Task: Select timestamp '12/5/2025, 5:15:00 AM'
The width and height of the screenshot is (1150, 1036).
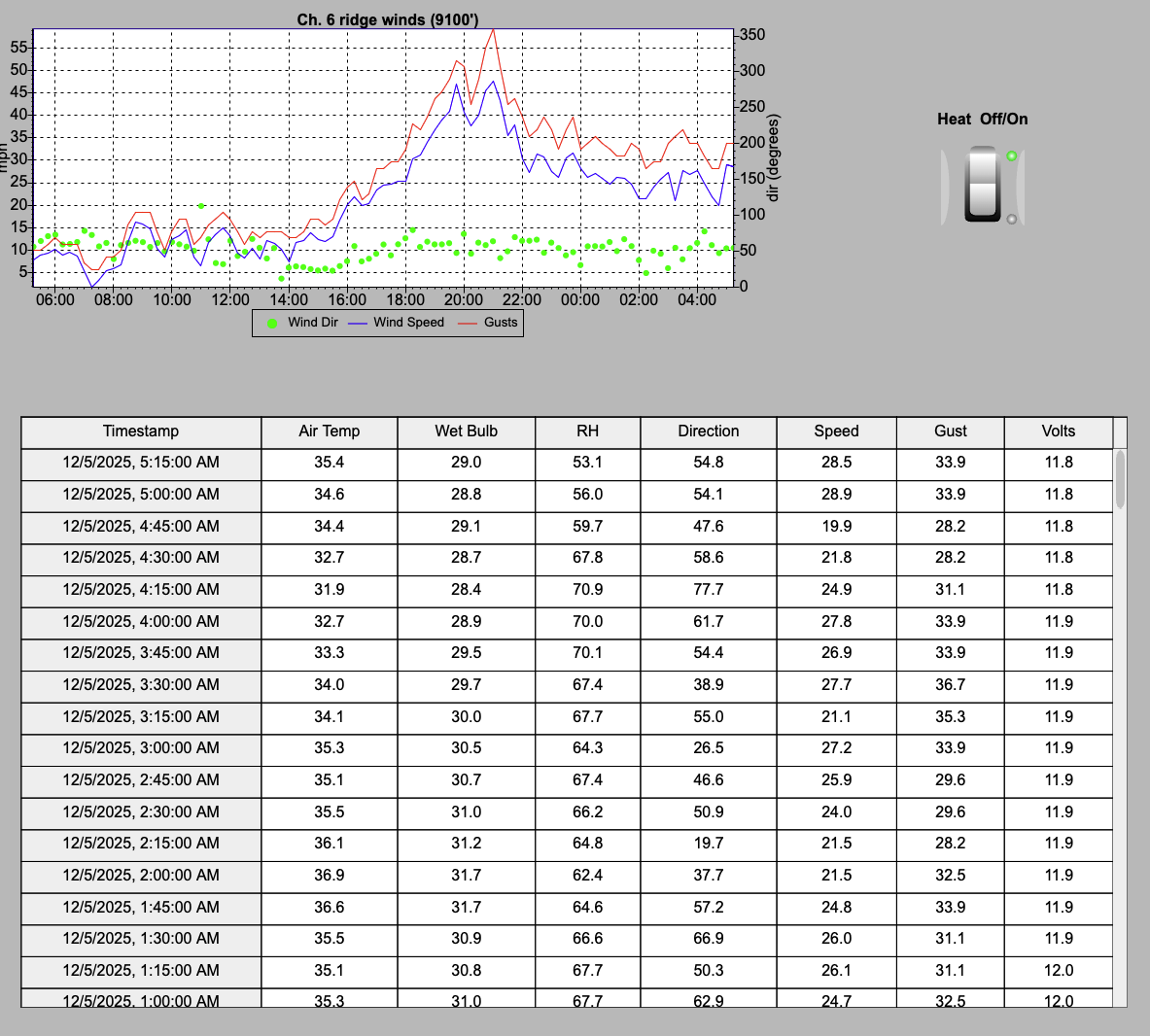Action: pyautogui.click(x=141, y=463)
